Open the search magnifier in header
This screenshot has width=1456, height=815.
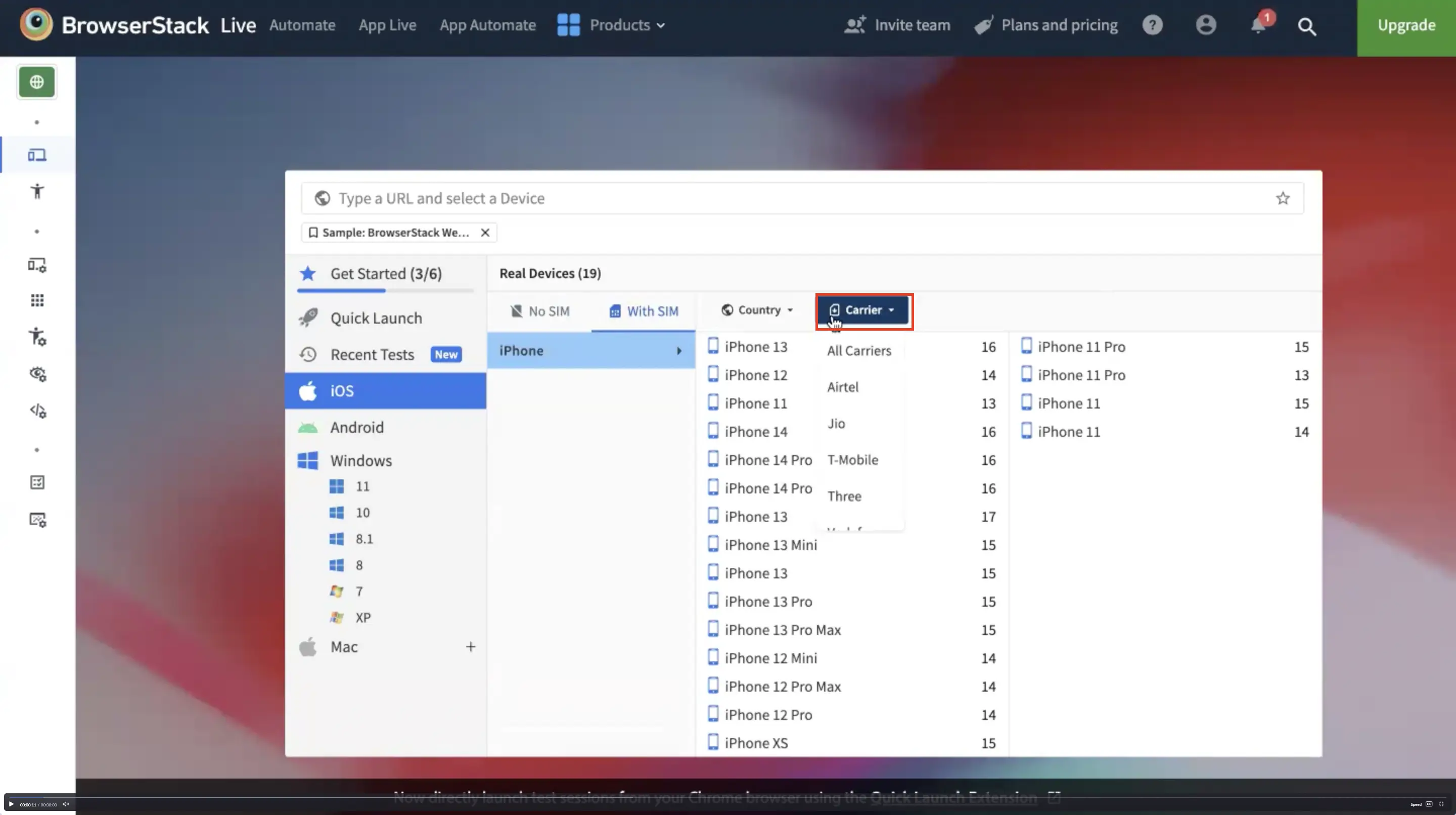pos(1307,27)
